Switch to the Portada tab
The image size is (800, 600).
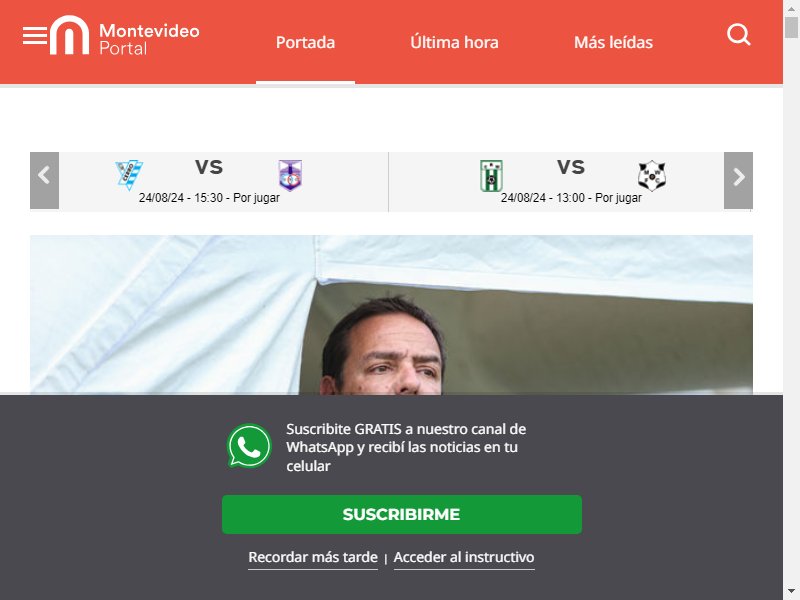pyautogui.click(x=305, y=42)
